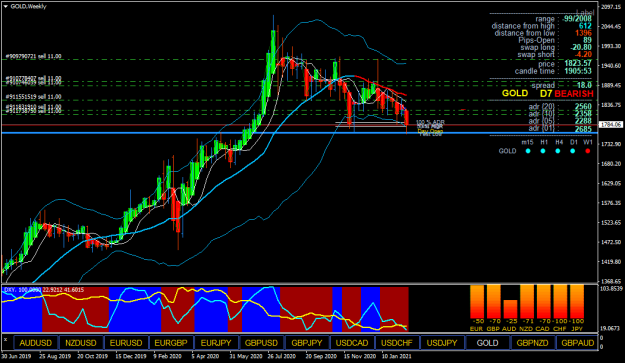
Task: Close the symbol button panel with the x
Action: point(5,339)
